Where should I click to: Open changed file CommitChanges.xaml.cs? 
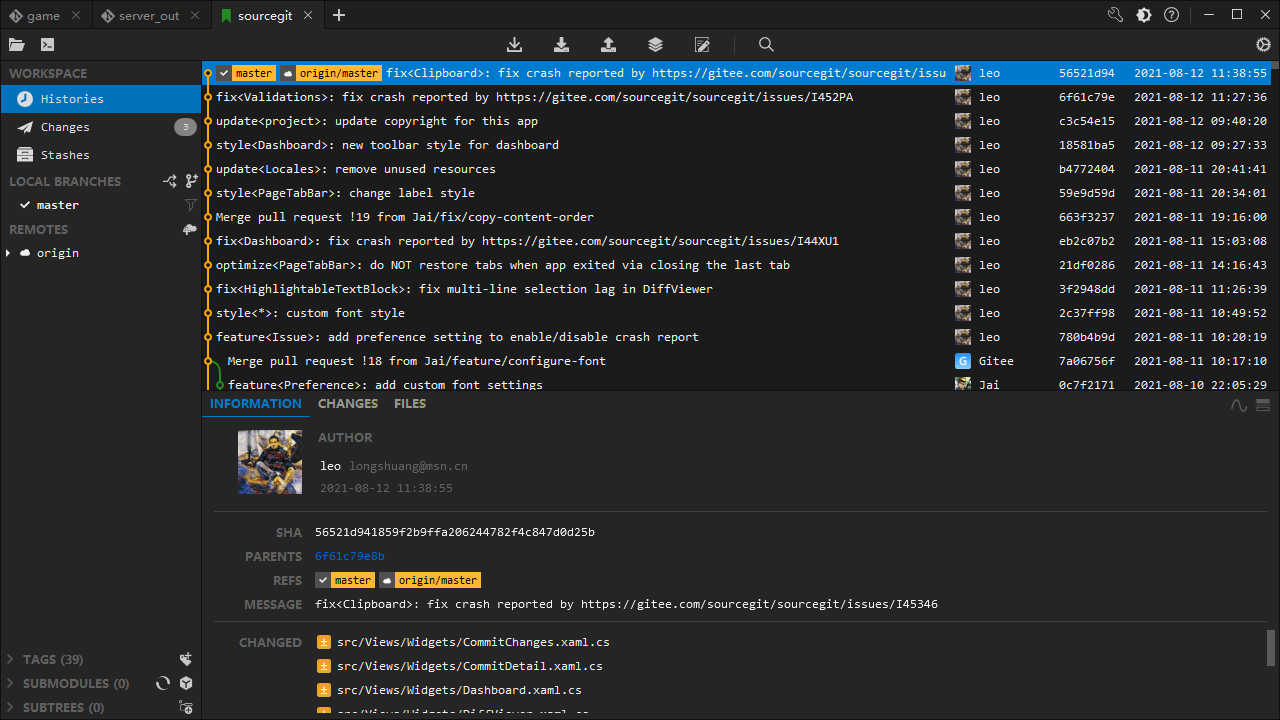[473, 642]
